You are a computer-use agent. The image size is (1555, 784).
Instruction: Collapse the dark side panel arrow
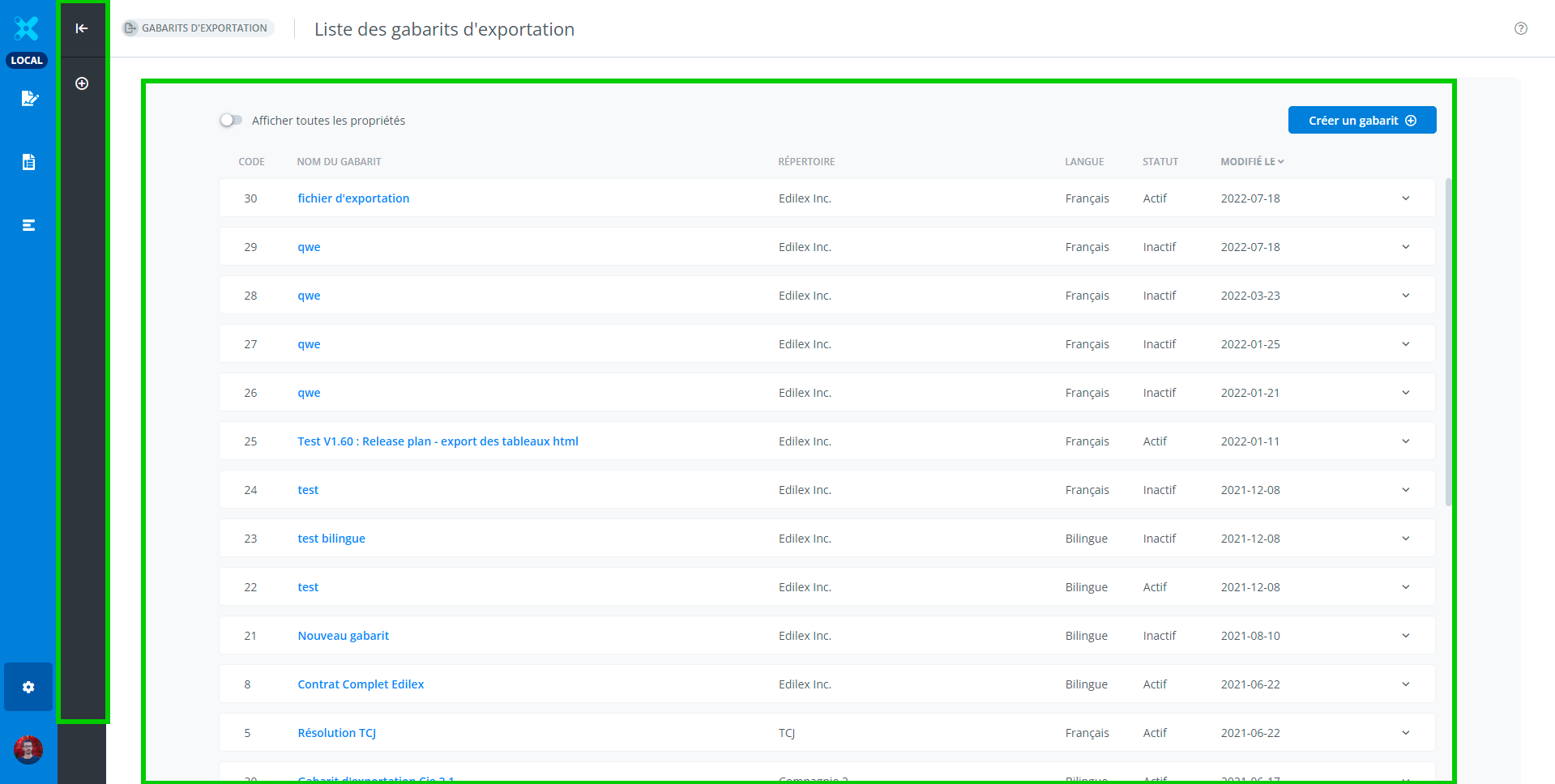[82, 28]
